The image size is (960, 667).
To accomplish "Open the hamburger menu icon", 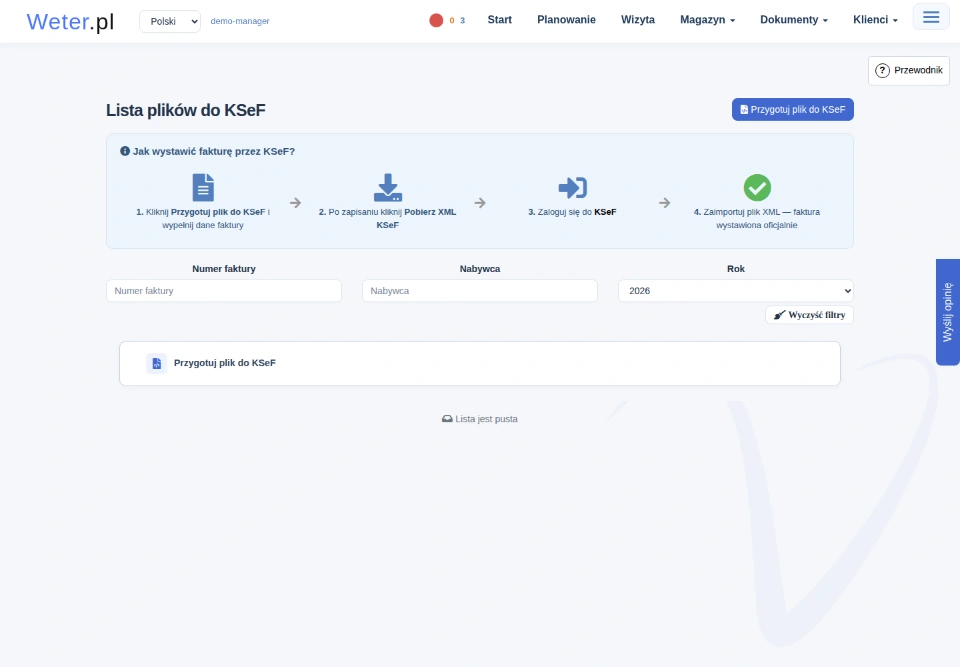I will [931, 17].
